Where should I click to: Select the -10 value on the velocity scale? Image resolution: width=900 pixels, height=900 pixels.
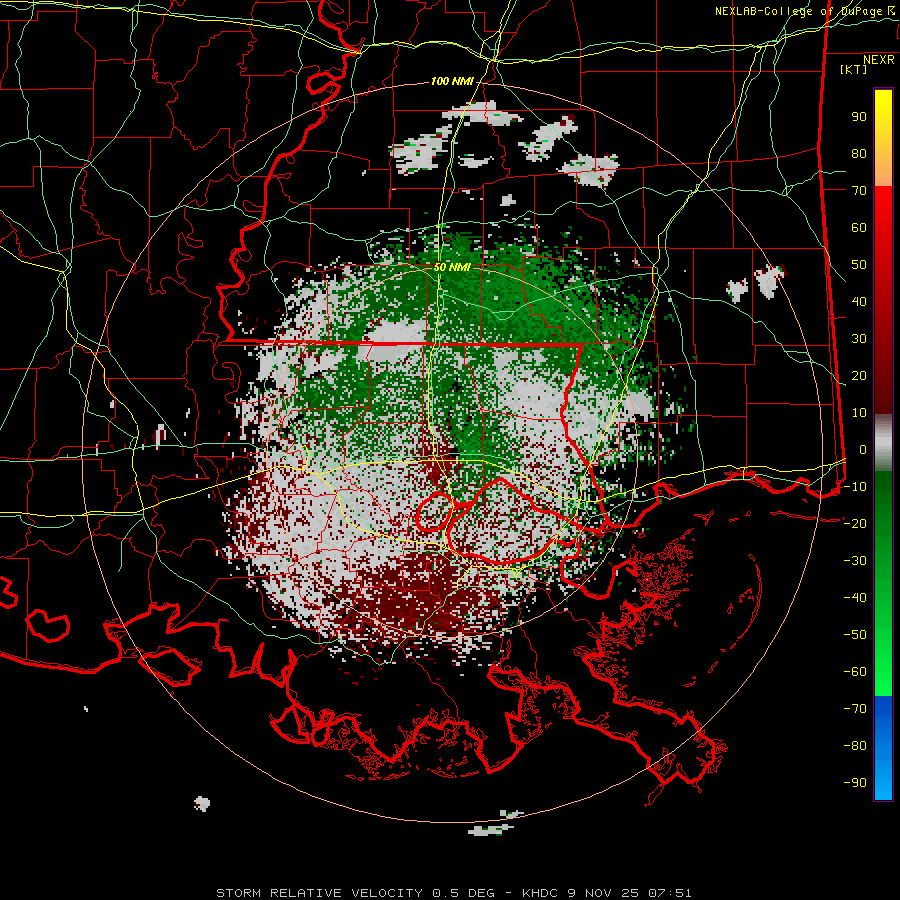click(x=855, y=487)
